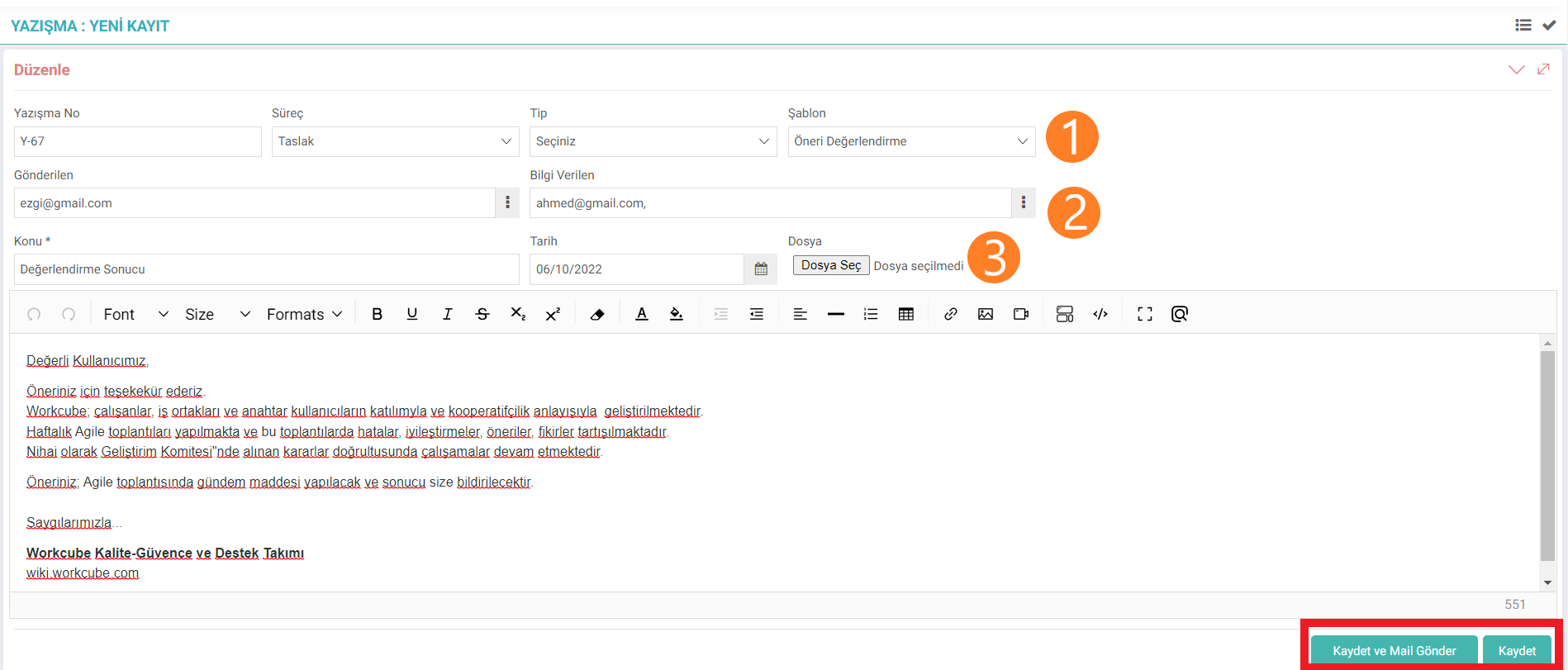1568x670 pixels.
Task: Click 'Workcube Kalite-Güvence ve Destek Takımı' text
Action: point(165,554)
